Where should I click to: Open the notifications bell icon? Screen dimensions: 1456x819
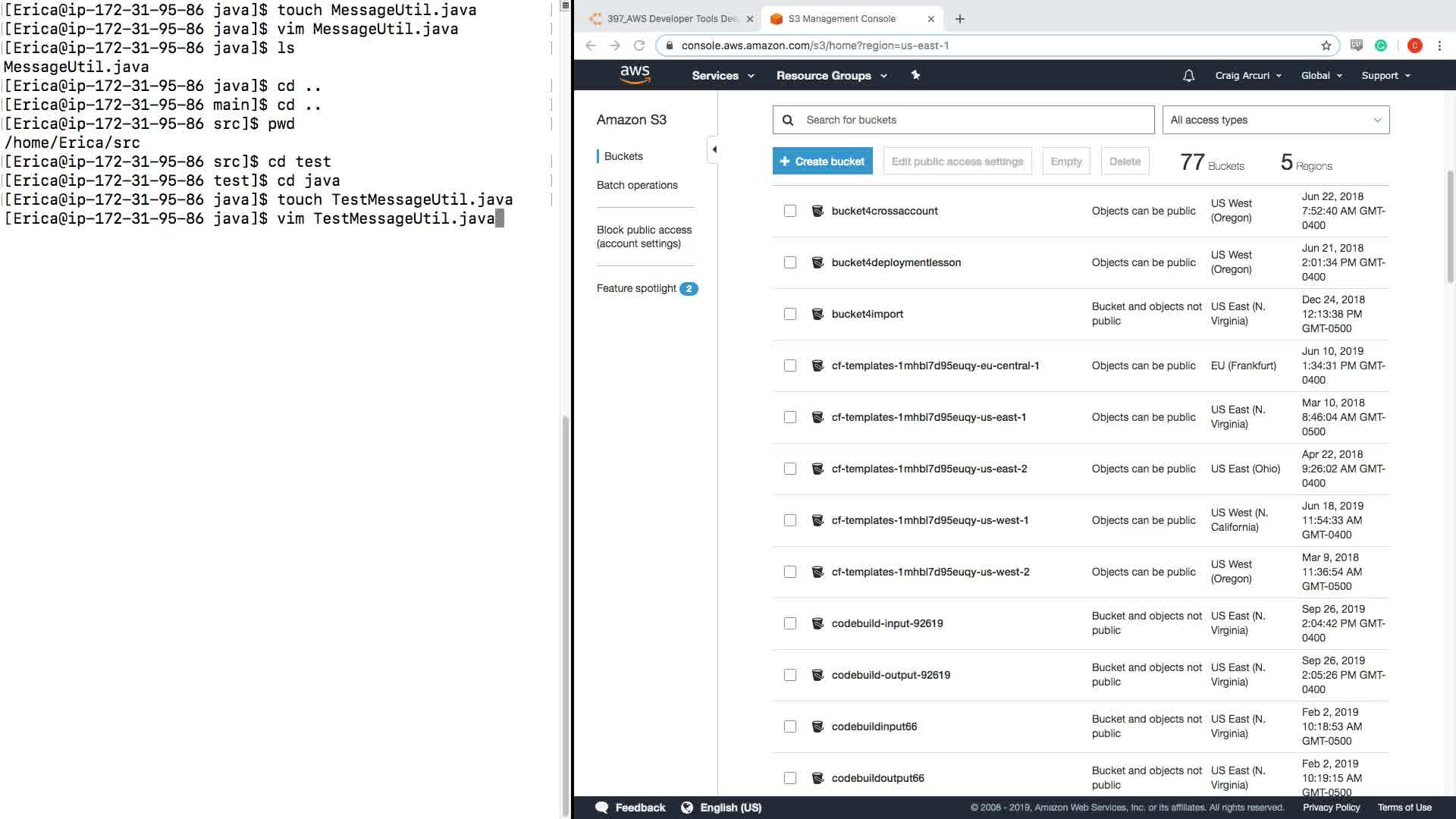click(1188, 76)
